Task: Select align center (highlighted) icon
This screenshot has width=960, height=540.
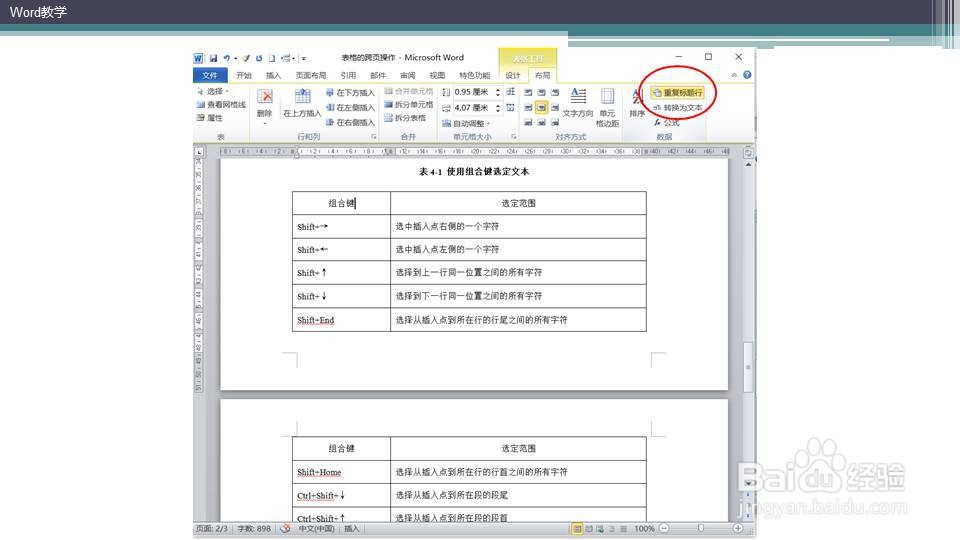Action: click(x=541, y=107)
